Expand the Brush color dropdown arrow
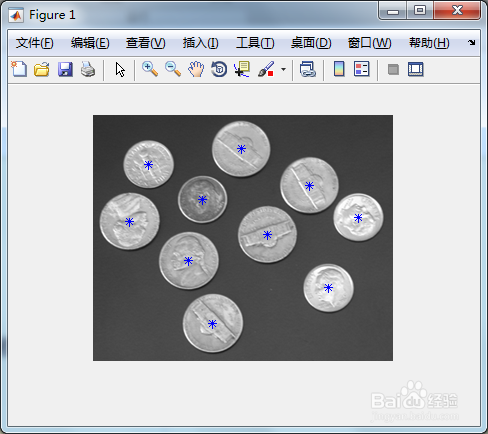Screen dimensions: 488x434 283,70
